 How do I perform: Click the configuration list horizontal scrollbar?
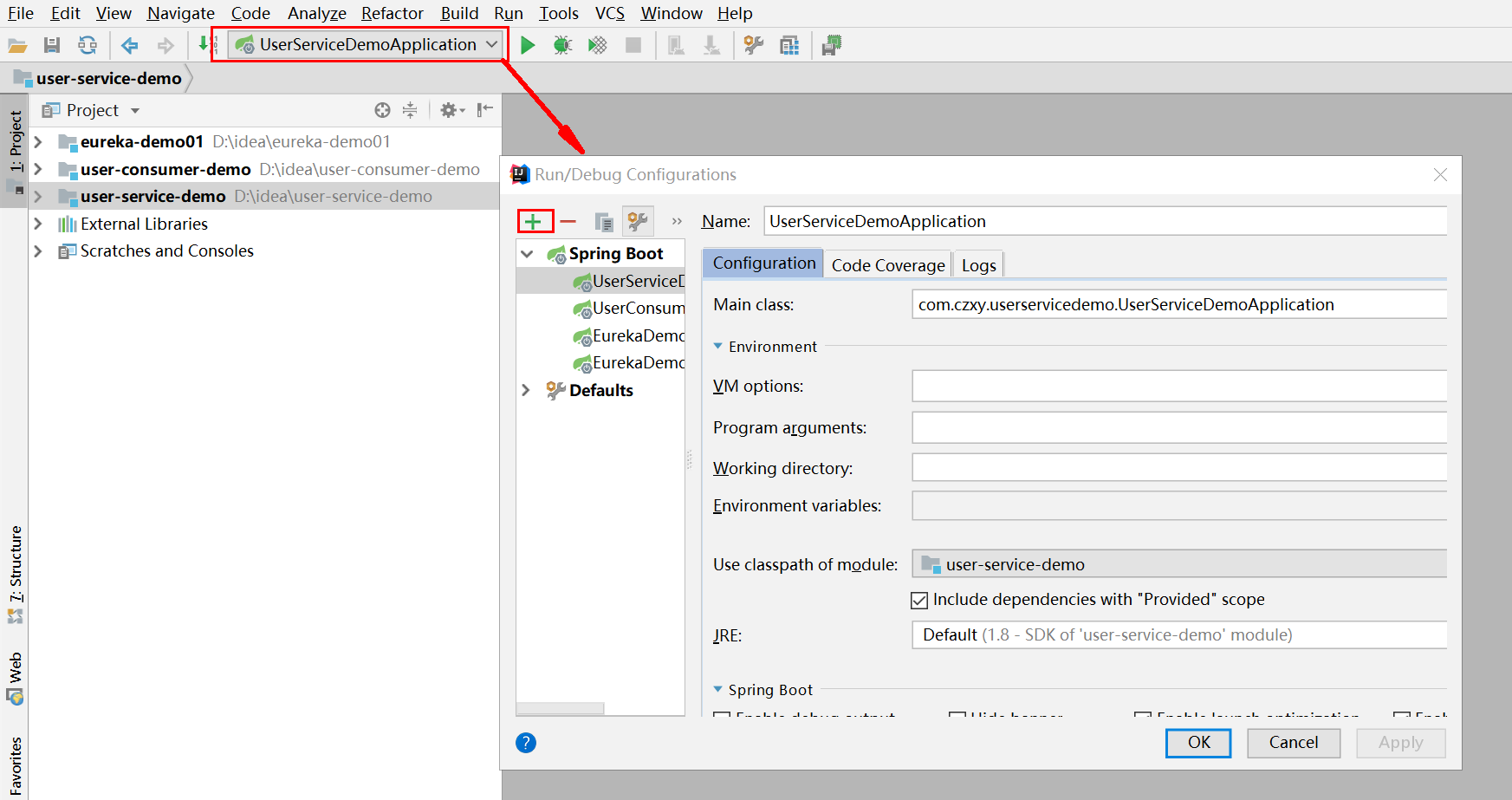[561, 708]
